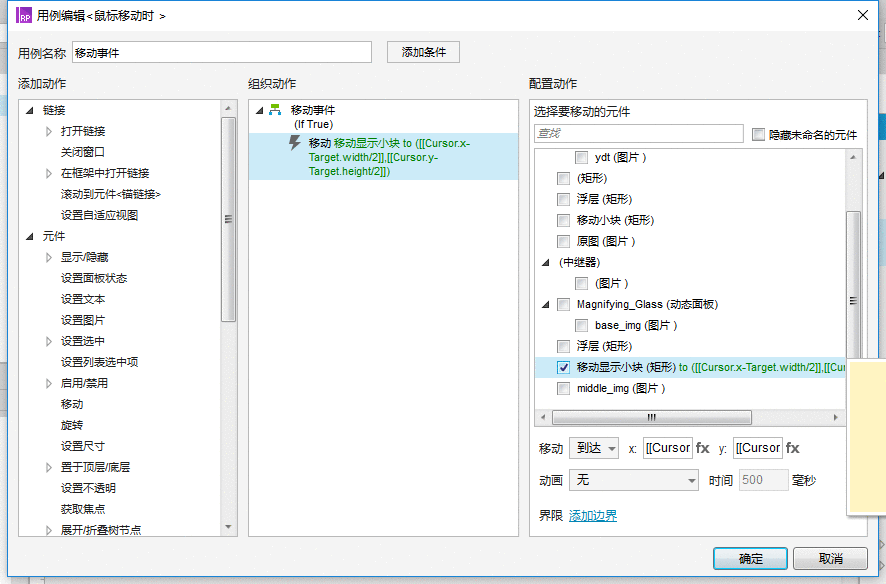Collapse the 移动事件 case node

(x=259, y=110)
